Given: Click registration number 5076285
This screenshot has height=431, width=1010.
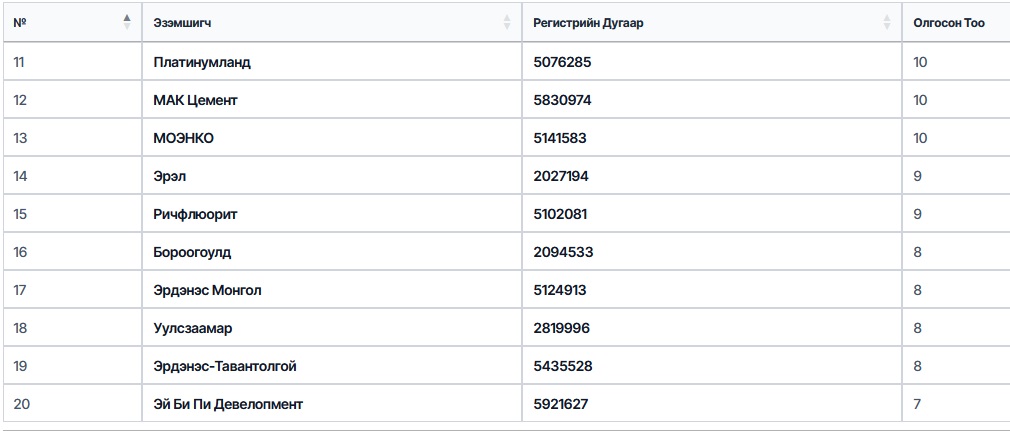Looking at the screenshot, I should coord(562,62).
